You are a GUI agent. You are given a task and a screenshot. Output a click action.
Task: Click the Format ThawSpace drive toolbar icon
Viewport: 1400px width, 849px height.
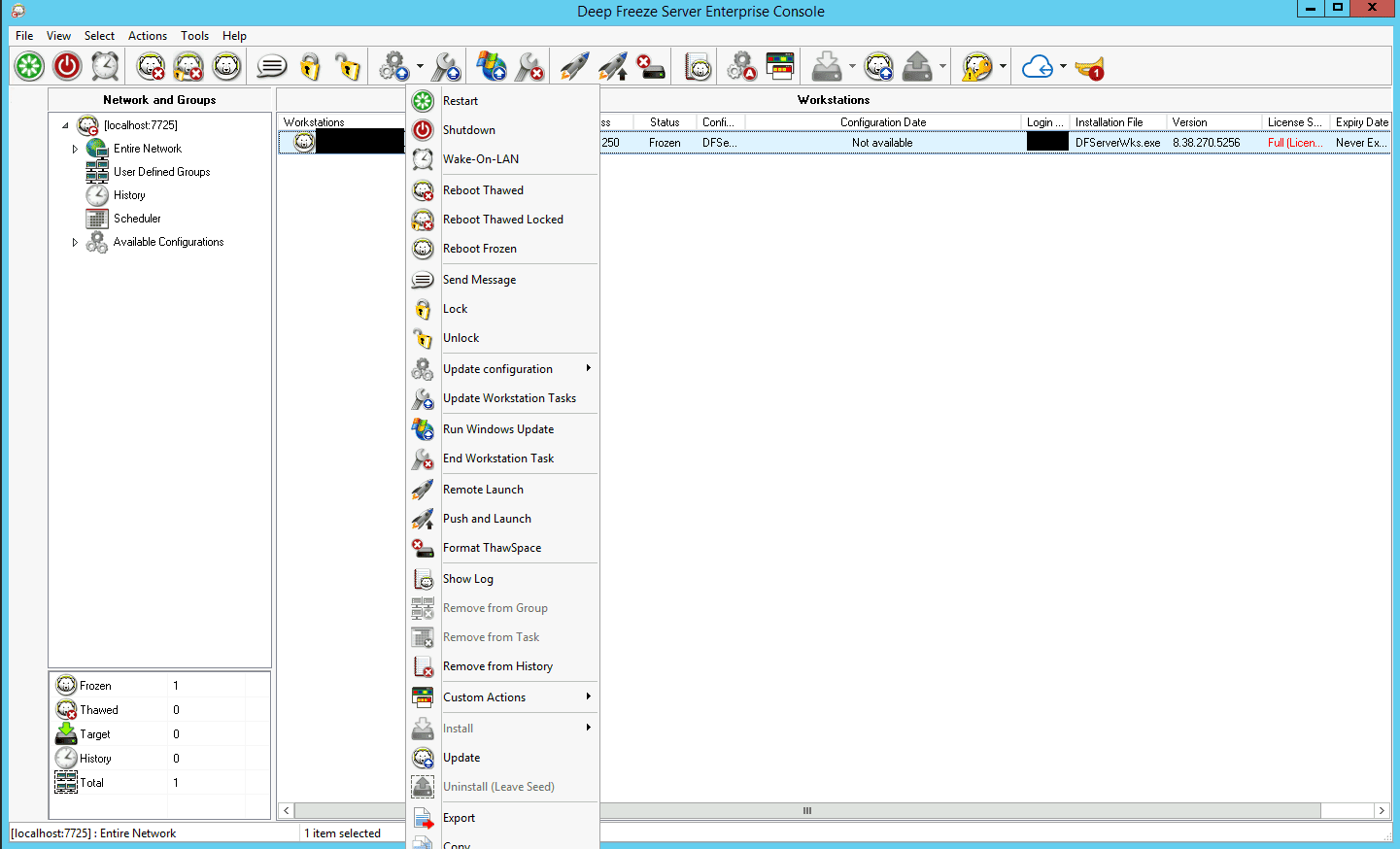pos(651,66)
